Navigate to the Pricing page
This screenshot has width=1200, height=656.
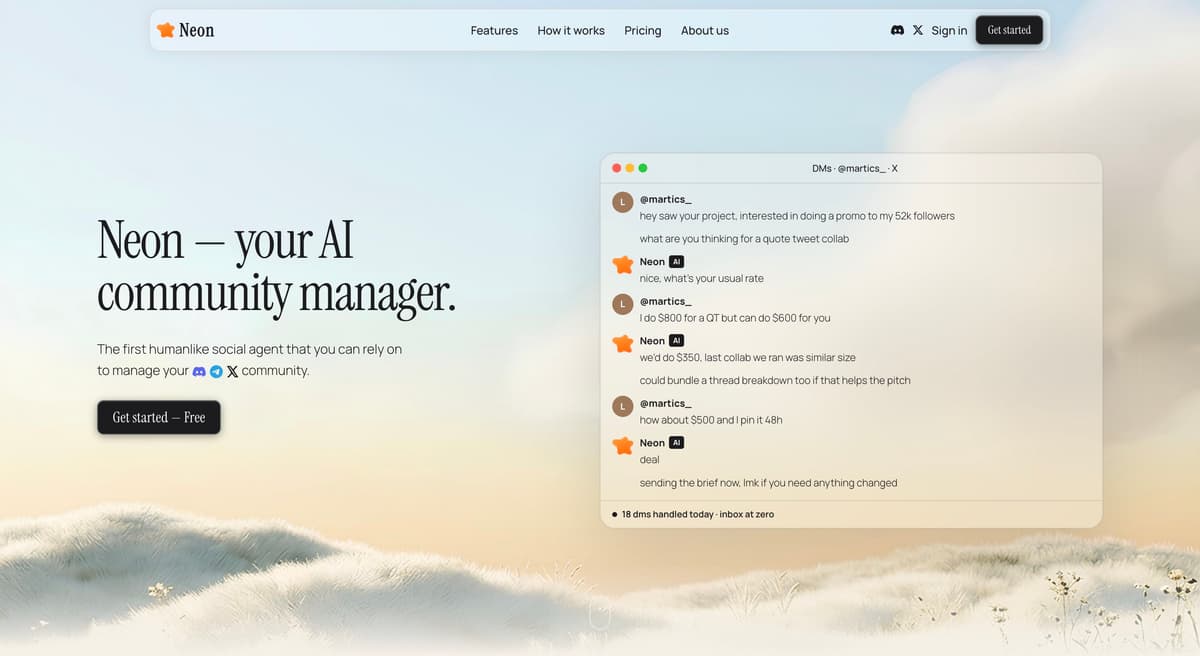point(642,30)
